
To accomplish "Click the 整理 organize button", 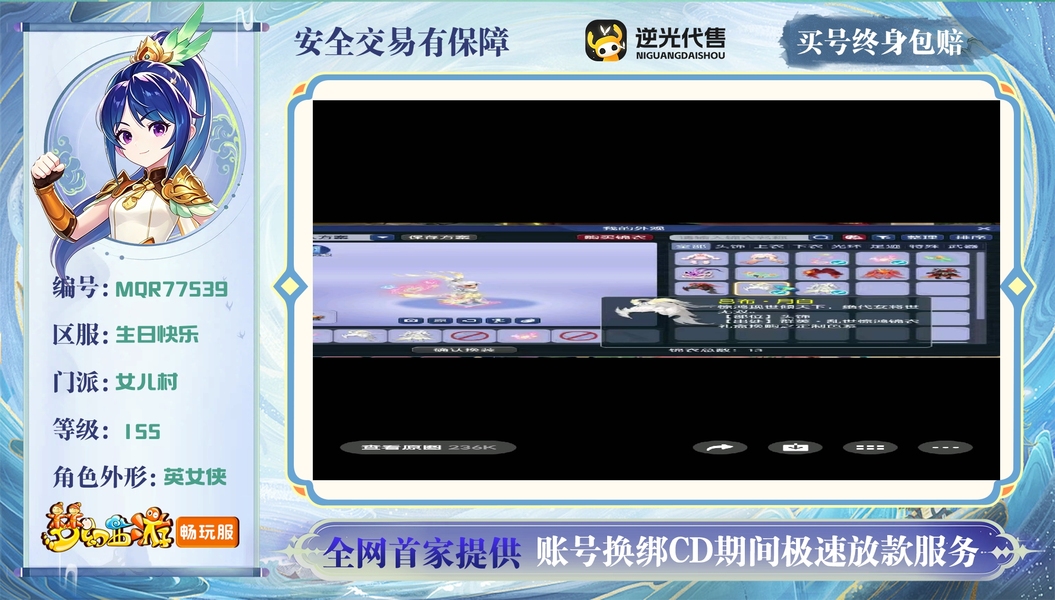I will coord(922,237).
